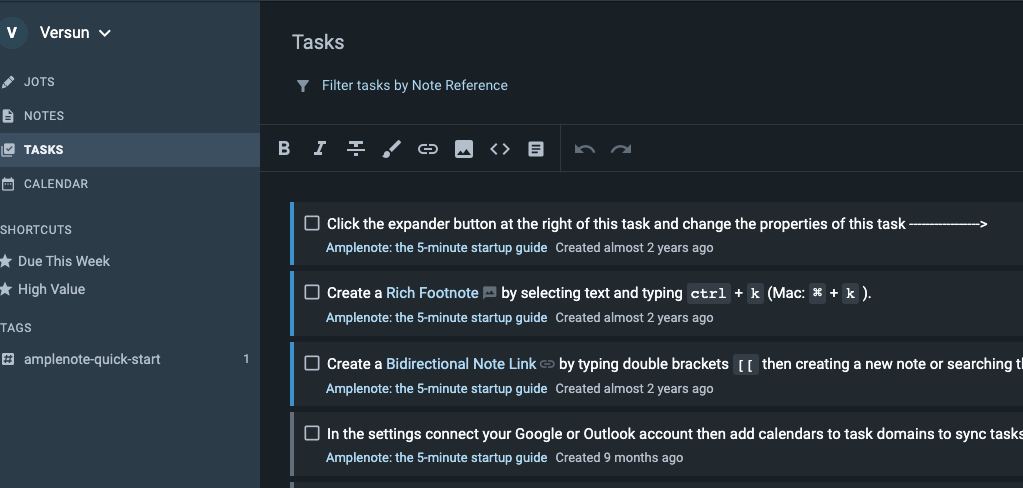Image resolution: width=1023 pixels, height=488 pixels.
Task: Open the Rich Footnote link
Action: (432, 293)
